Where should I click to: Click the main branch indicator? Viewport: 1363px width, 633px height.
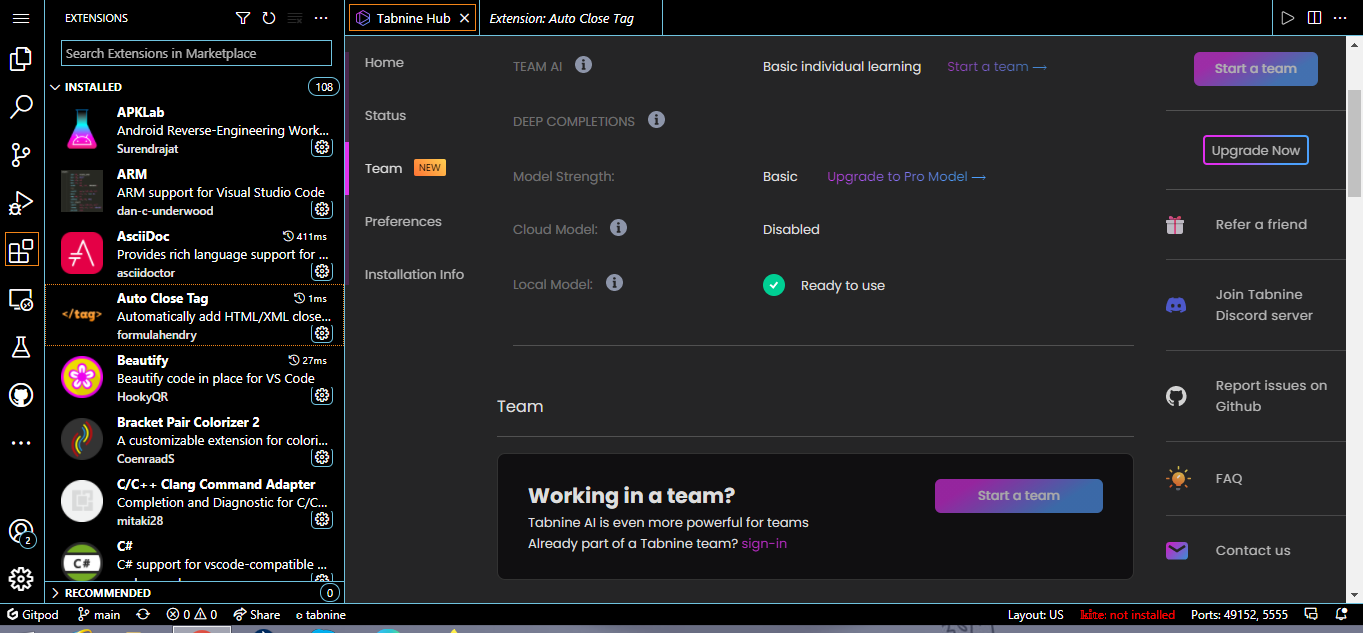98,615
